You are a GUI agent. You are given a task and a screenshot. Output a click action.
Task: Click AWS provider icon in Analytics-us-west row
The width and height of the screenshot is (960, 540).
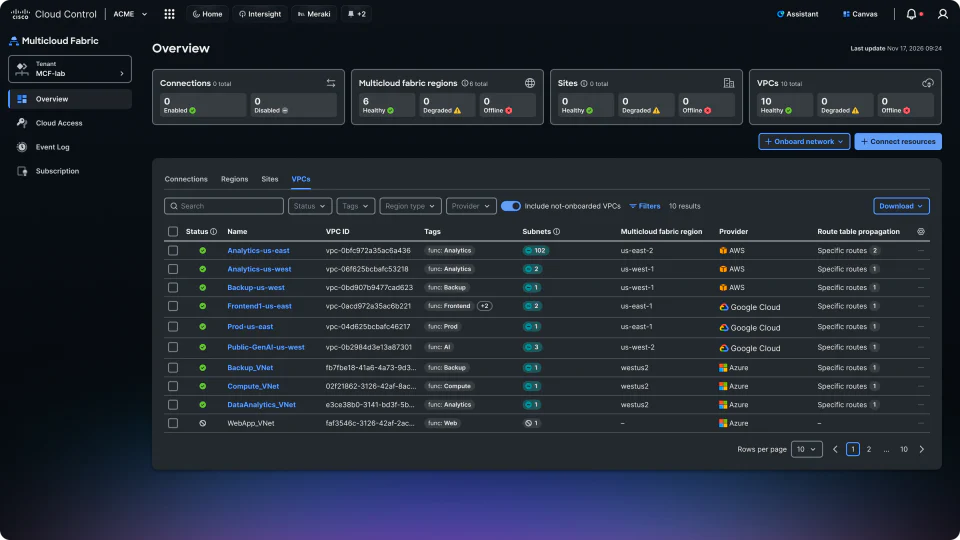(723, 269)
